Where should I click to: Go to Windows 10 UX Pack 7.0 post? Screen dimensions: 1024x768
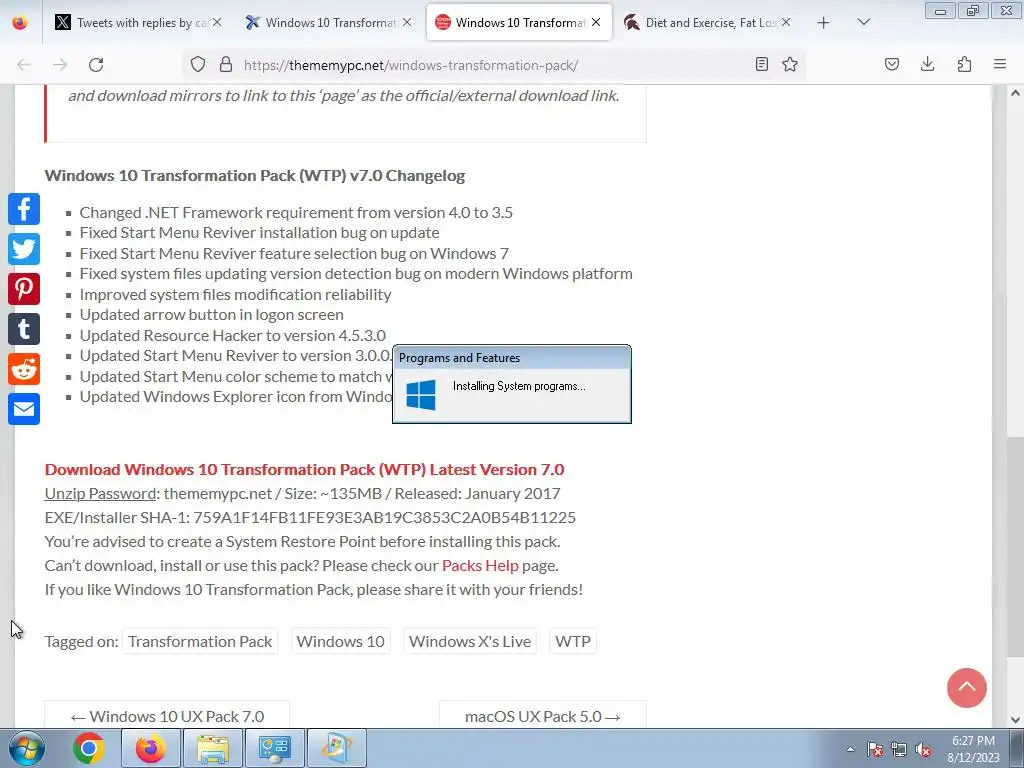167,716
